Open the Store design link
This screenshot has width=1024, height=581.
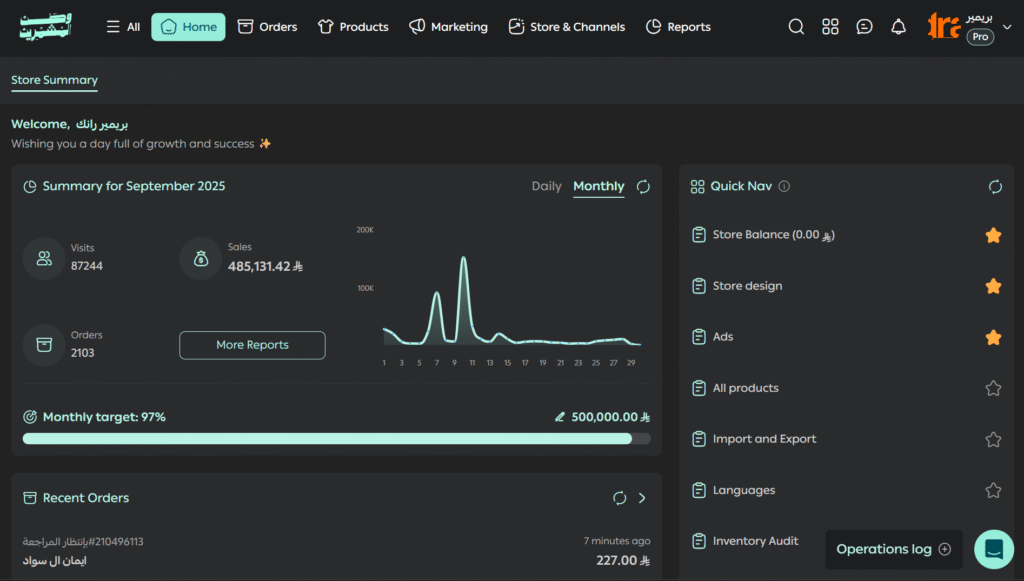747,286
